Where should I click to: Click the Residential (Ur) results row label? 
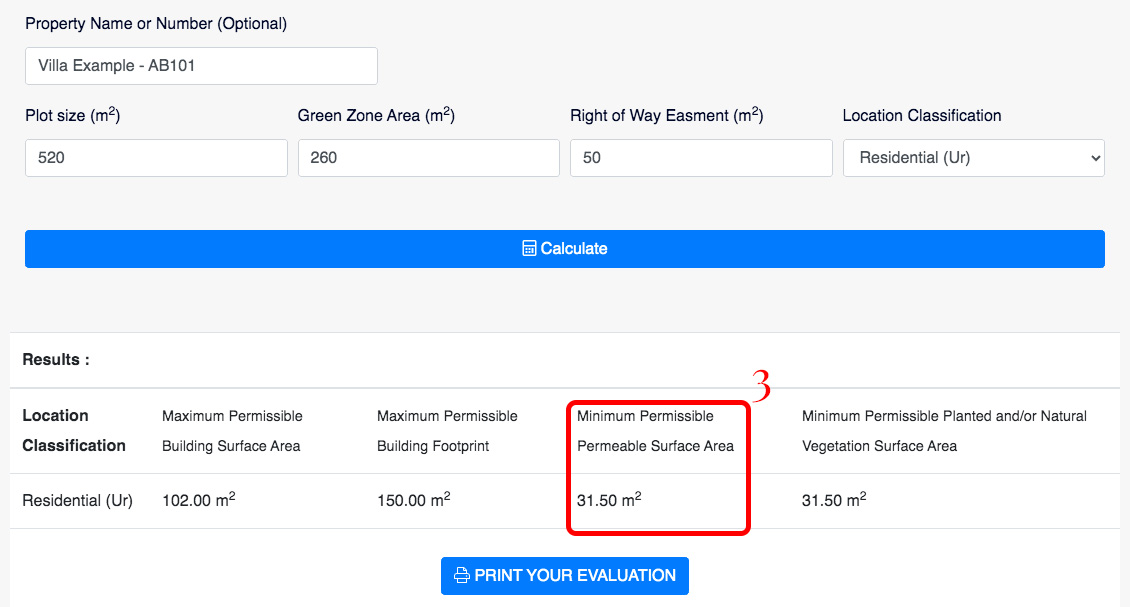(78, 500)
